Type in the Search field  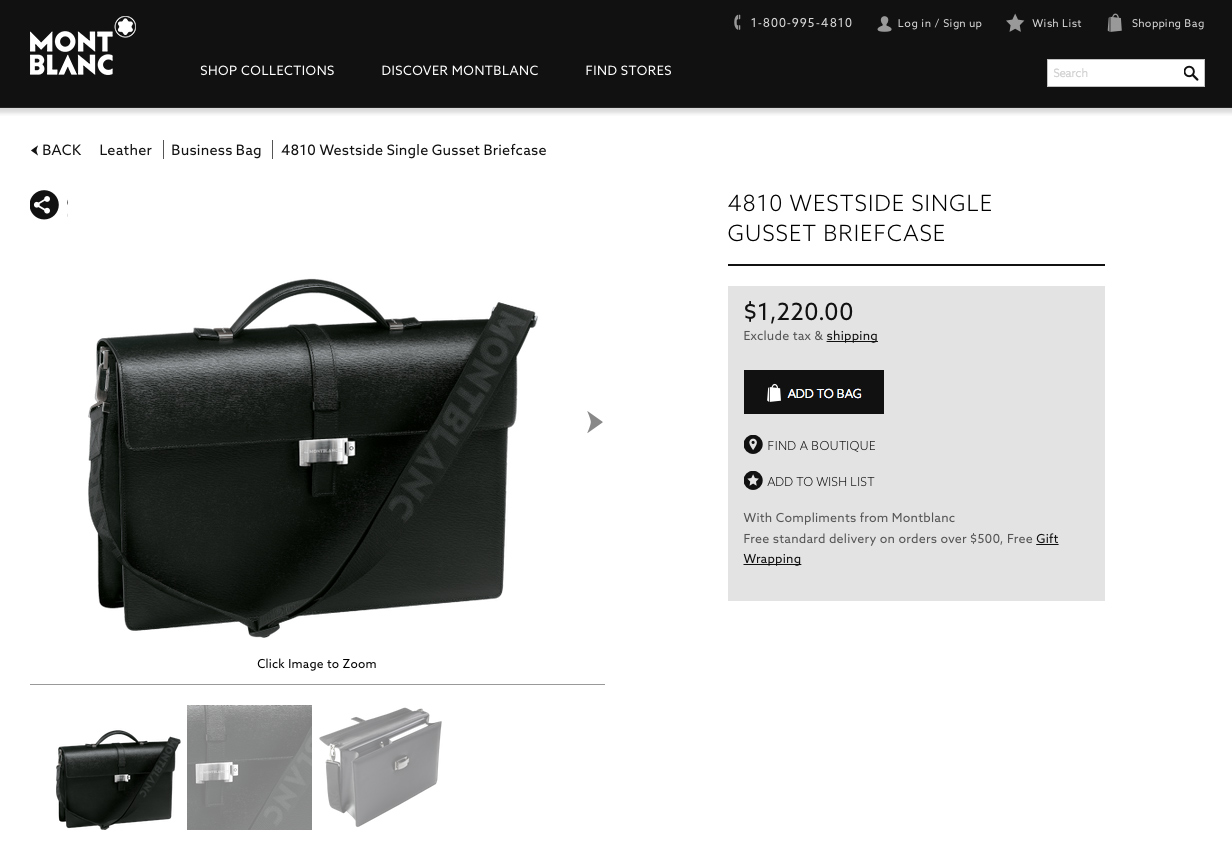coord(1112,73)
